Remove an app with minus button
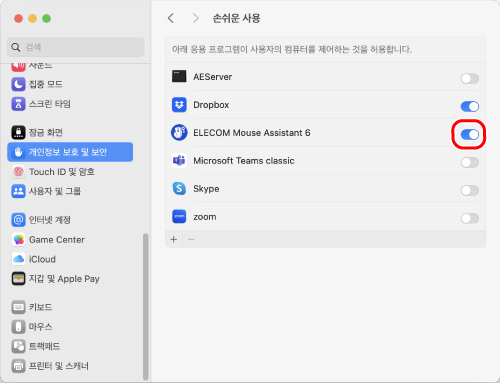Screen dimensions: 500x383 (x=191, y=239)
